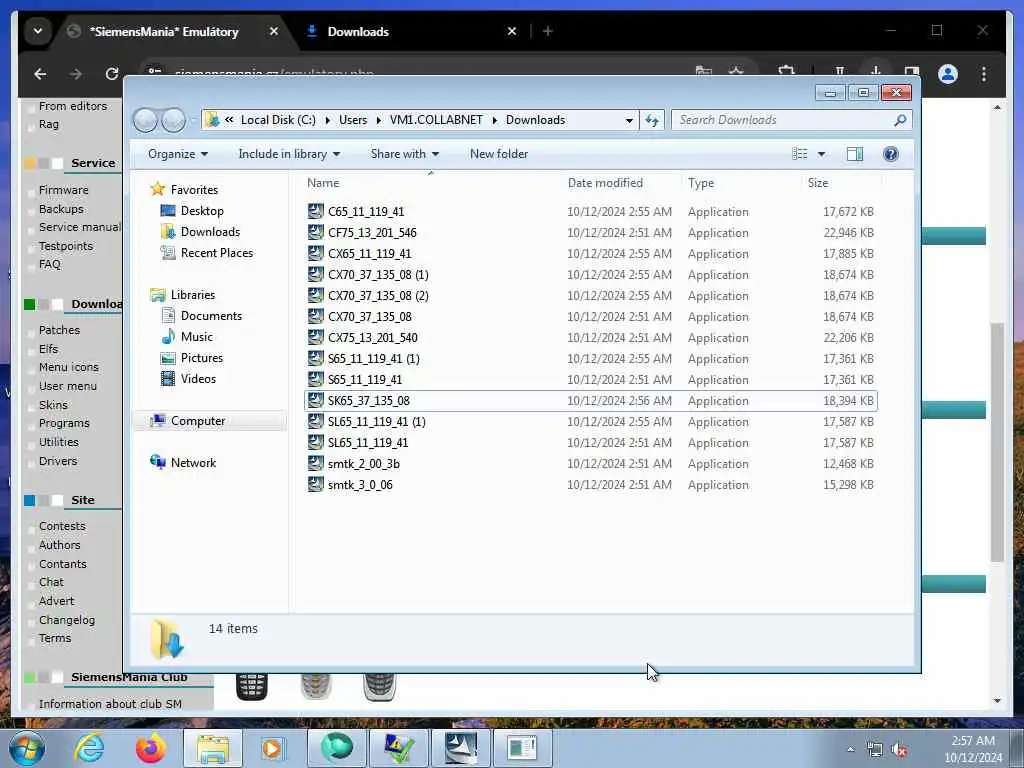1024x768 pixels.
Task: Click VM1.COLLABNET breadcrumb segment
Action: coord(436,120)
